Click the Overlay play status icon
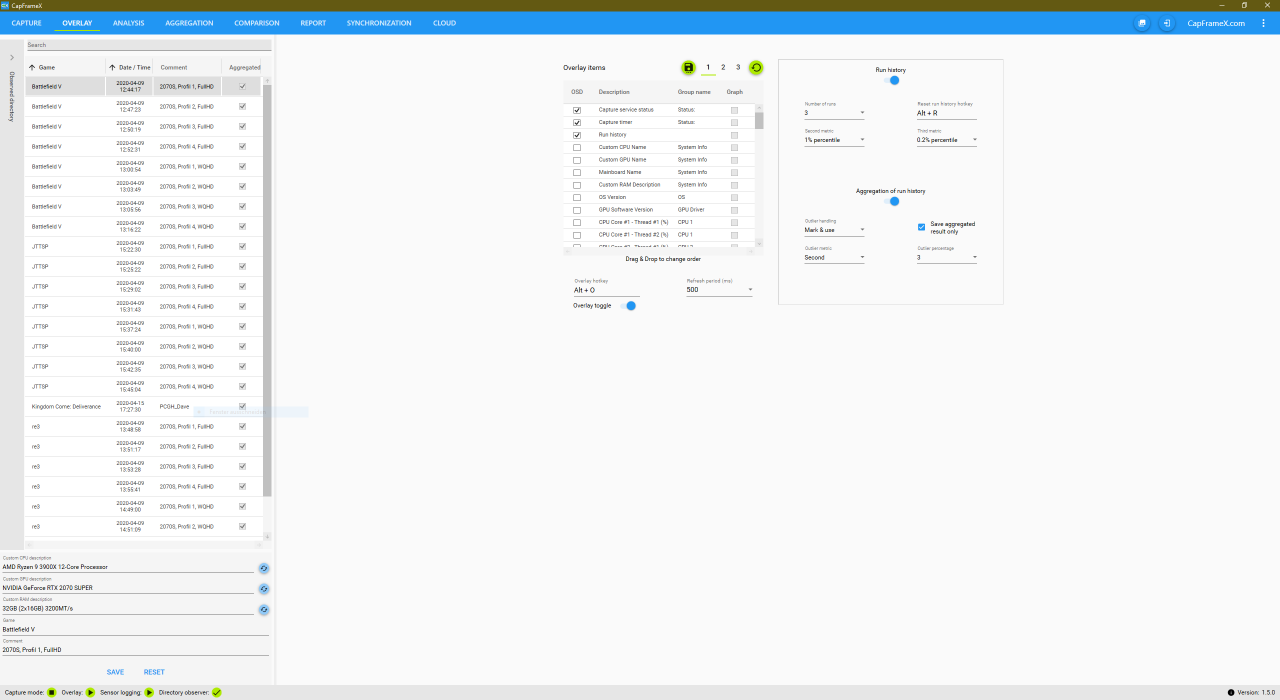Viewport: 1280px width, 700px height. pyautogui.click(x=91, y=692)
